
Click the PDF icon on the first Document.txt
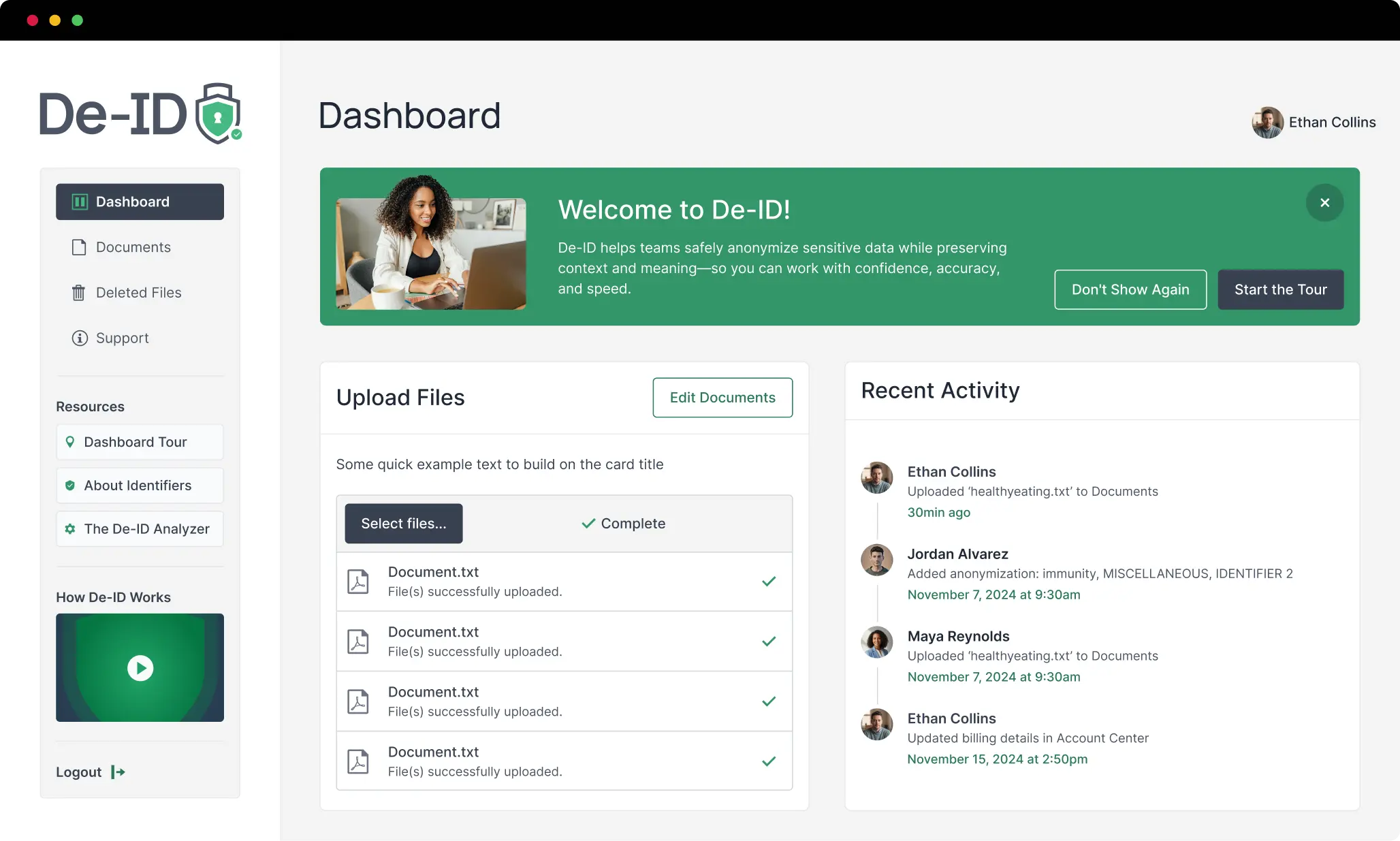[357, 581]
